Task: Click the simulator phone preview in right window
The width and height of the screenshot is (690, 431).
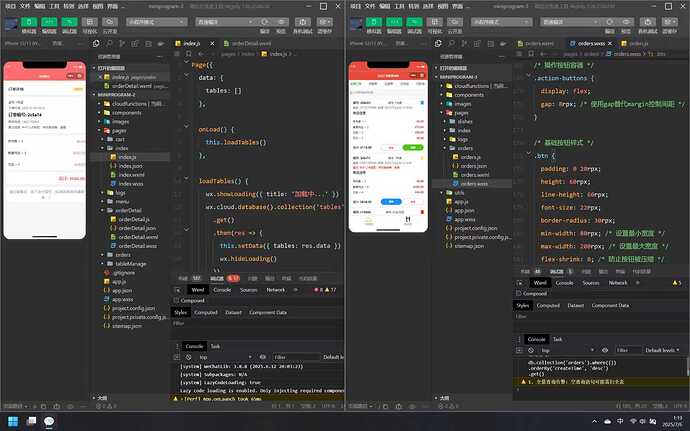Action: (388, 147)
